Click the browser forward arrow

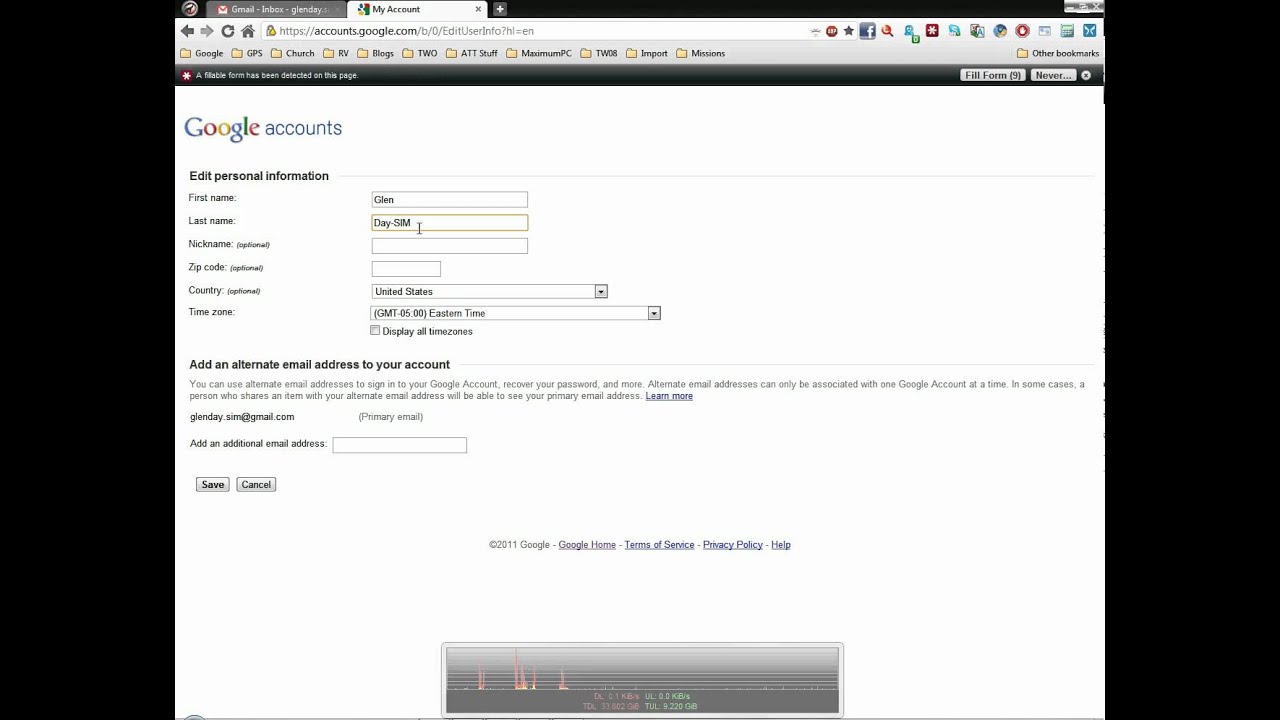[207, 31]
